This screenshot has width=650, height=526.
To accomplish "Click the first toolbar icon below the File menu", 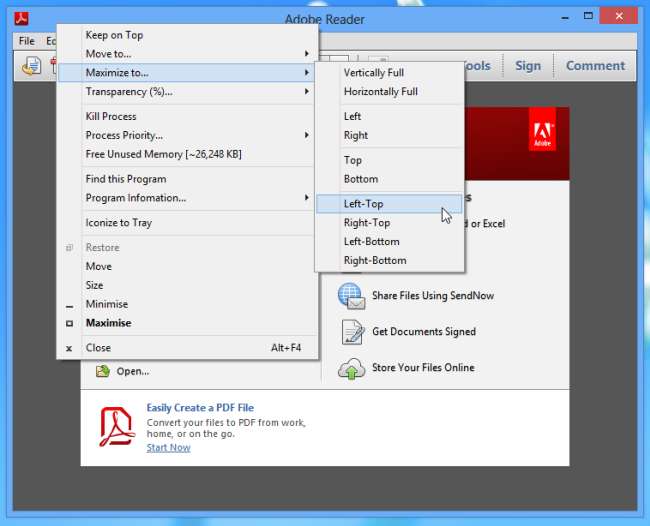I will pyautogui.click(x=32, y=66).
